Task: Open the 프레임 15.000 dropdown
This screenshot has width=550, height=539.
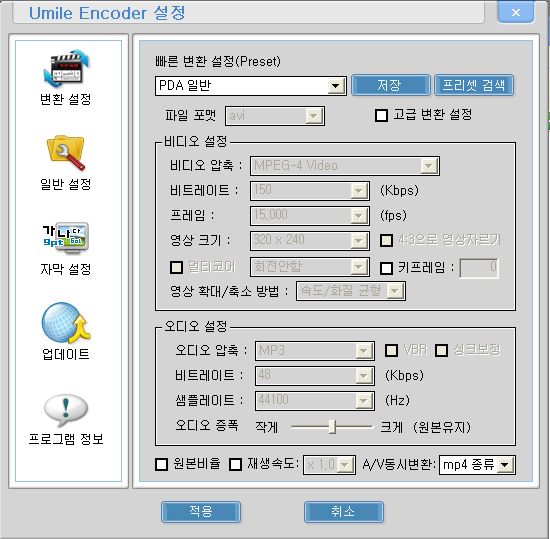Action: [310, 216]
